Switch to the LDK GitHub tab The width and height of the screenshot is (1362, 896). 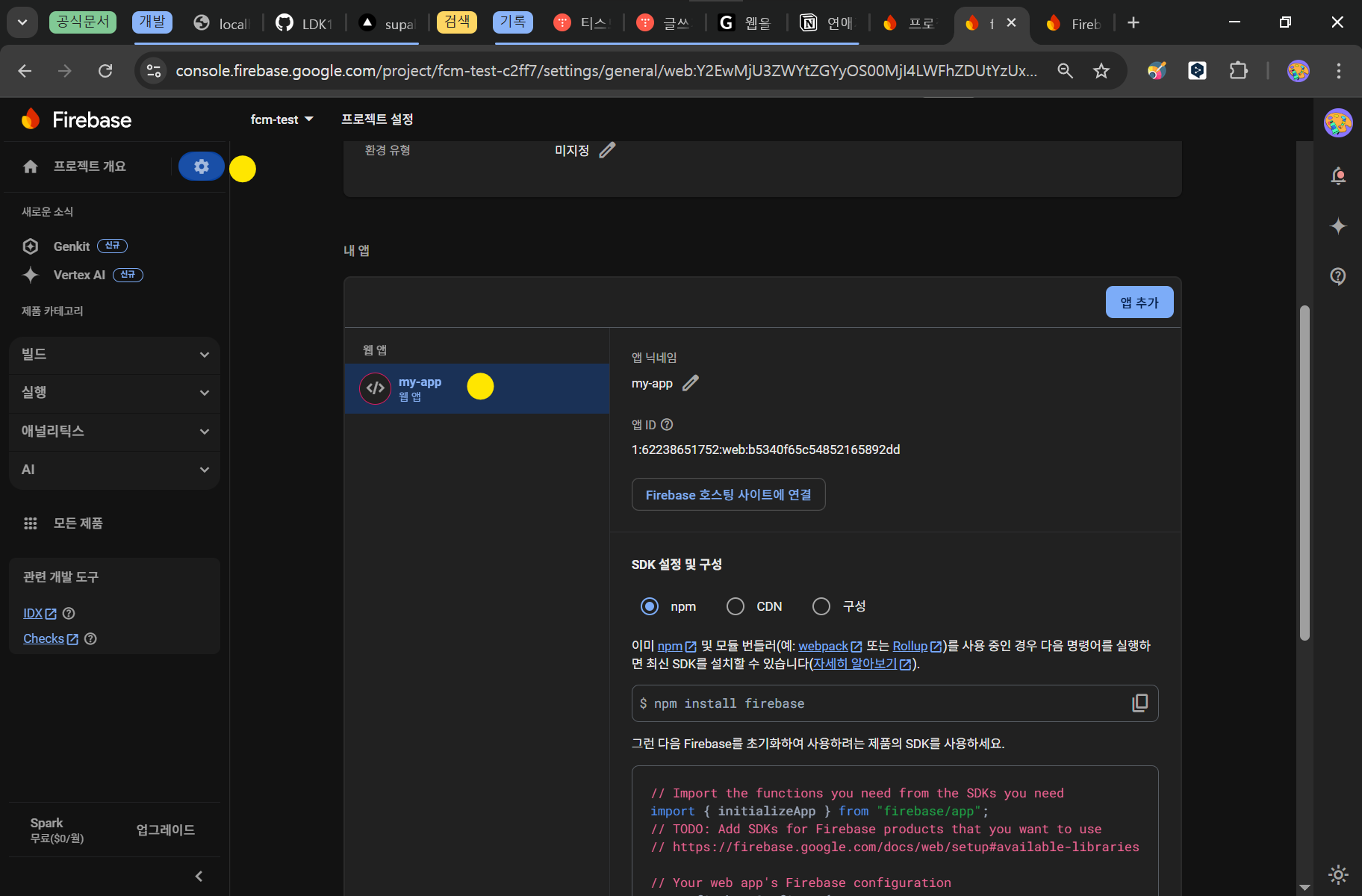[304, 23]
